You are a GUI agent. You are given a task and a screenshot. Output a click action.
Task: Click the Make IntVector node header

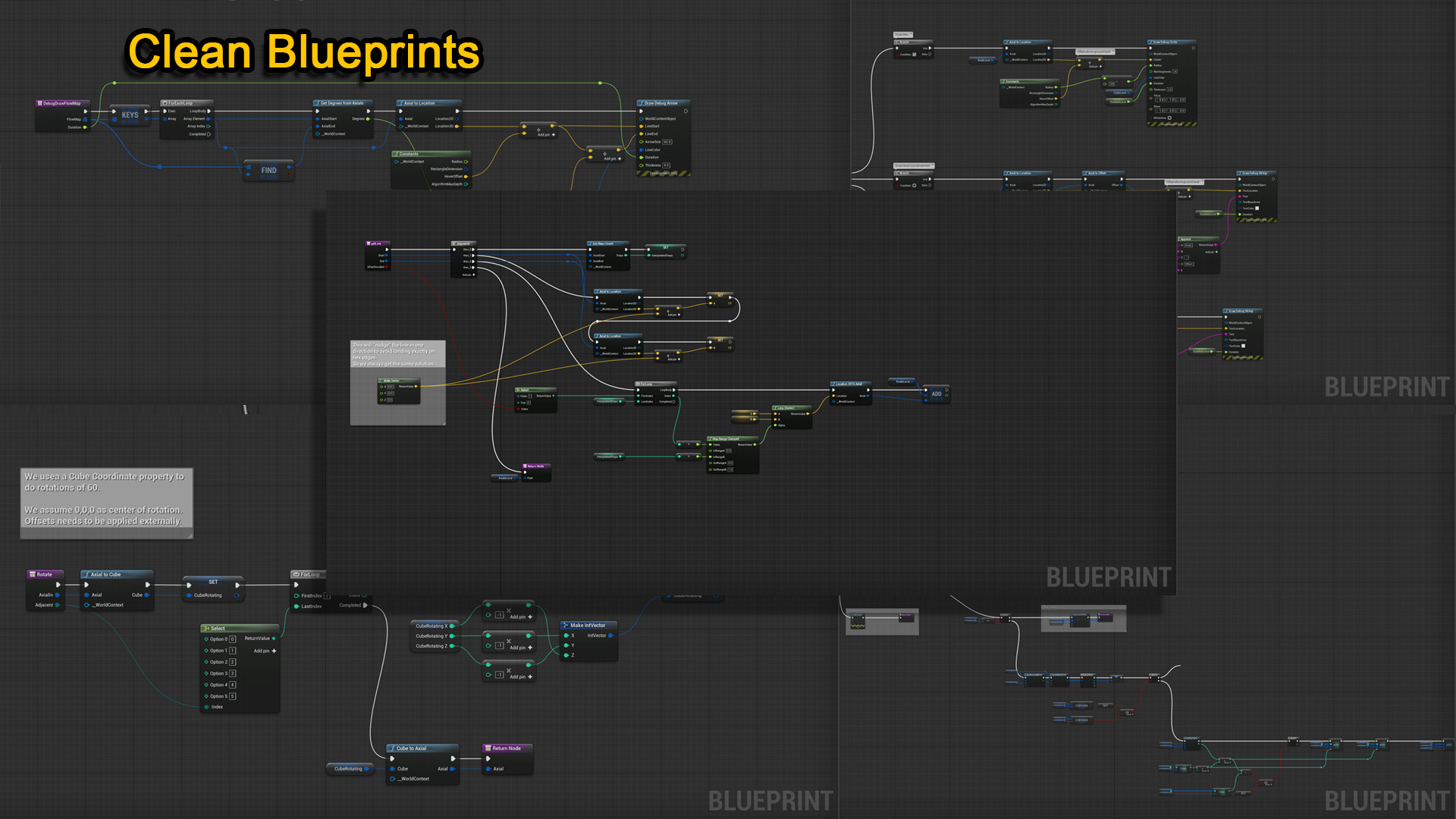[588, 626]
